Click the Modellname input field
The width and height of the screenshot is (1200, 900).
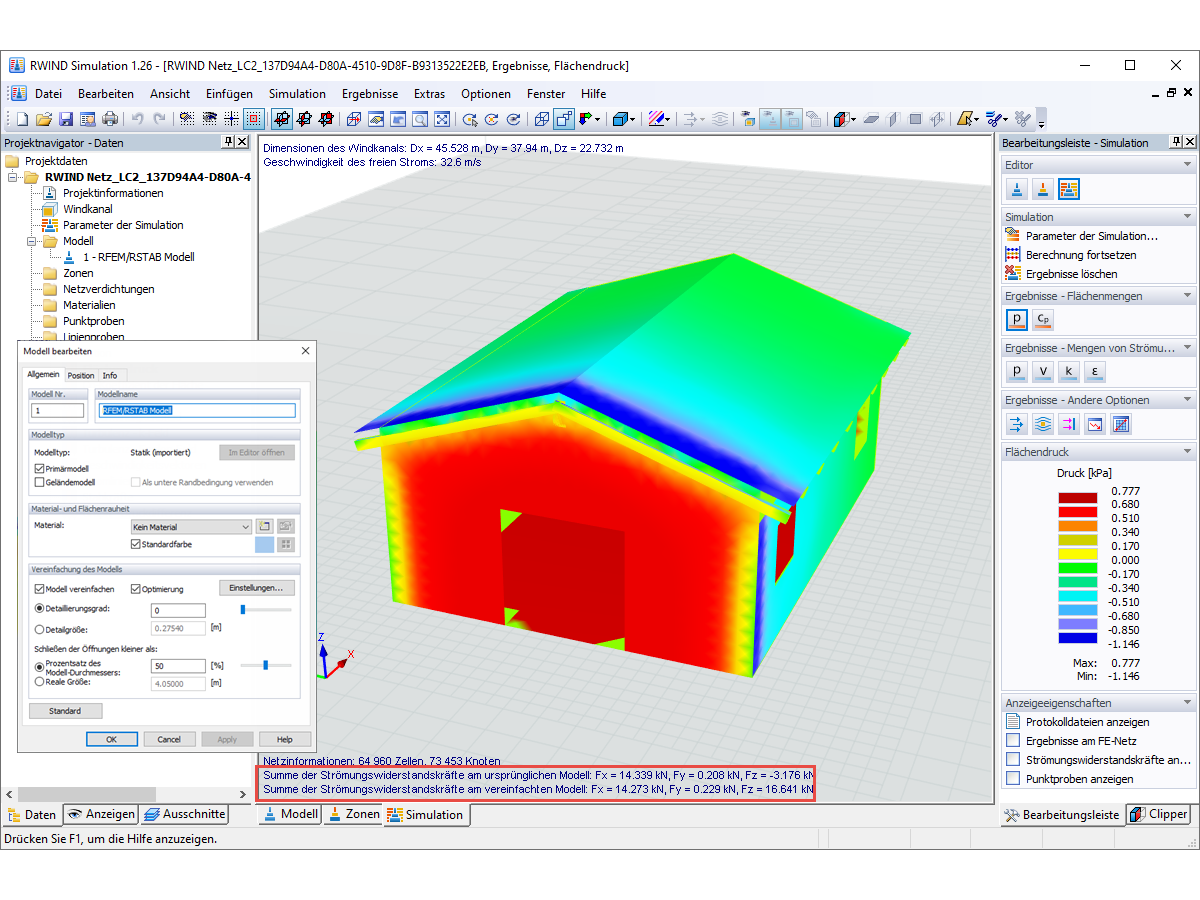196,410
